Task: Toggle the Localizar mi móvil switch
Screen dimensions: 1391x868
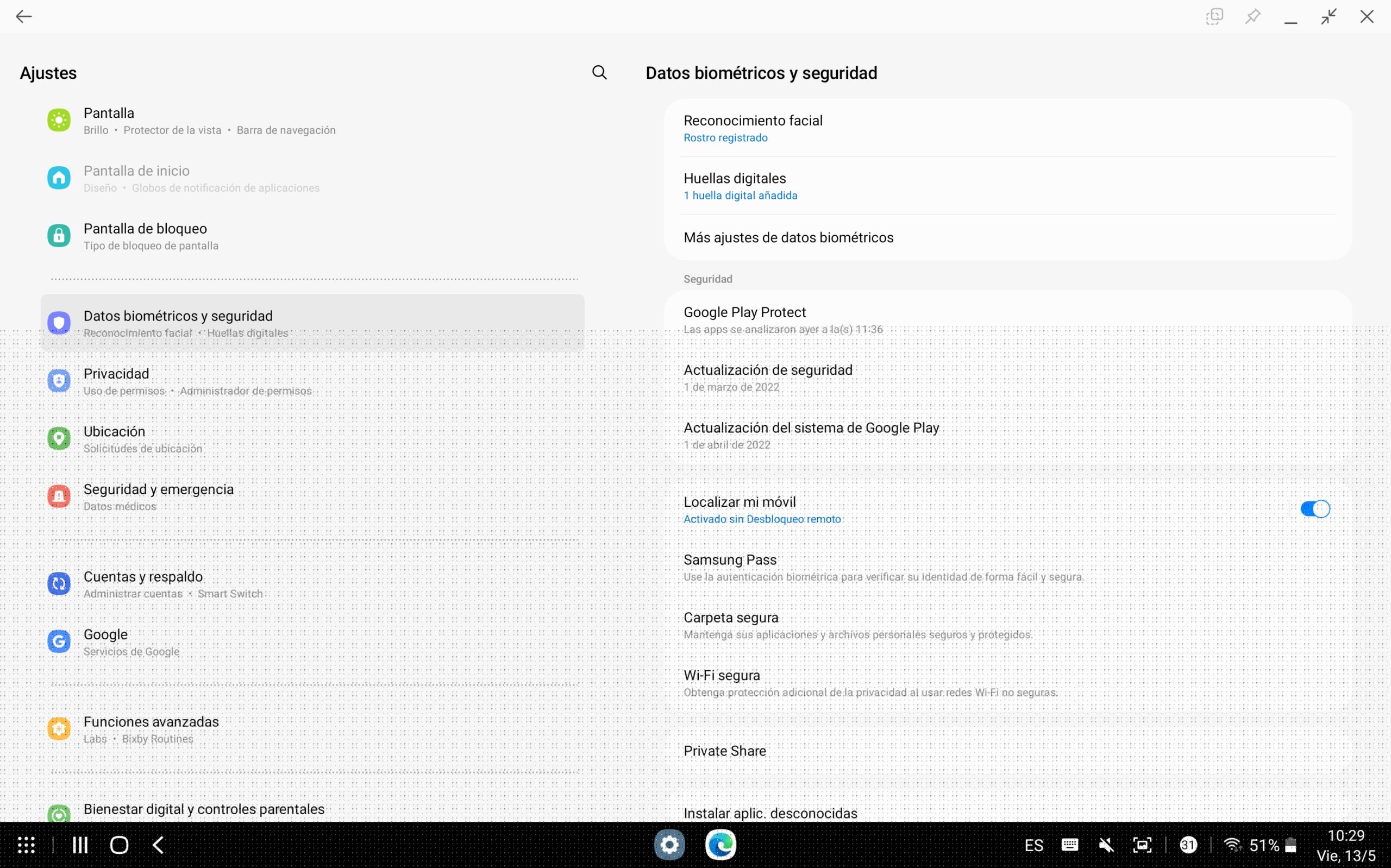Action: (x=1314, y=509)
